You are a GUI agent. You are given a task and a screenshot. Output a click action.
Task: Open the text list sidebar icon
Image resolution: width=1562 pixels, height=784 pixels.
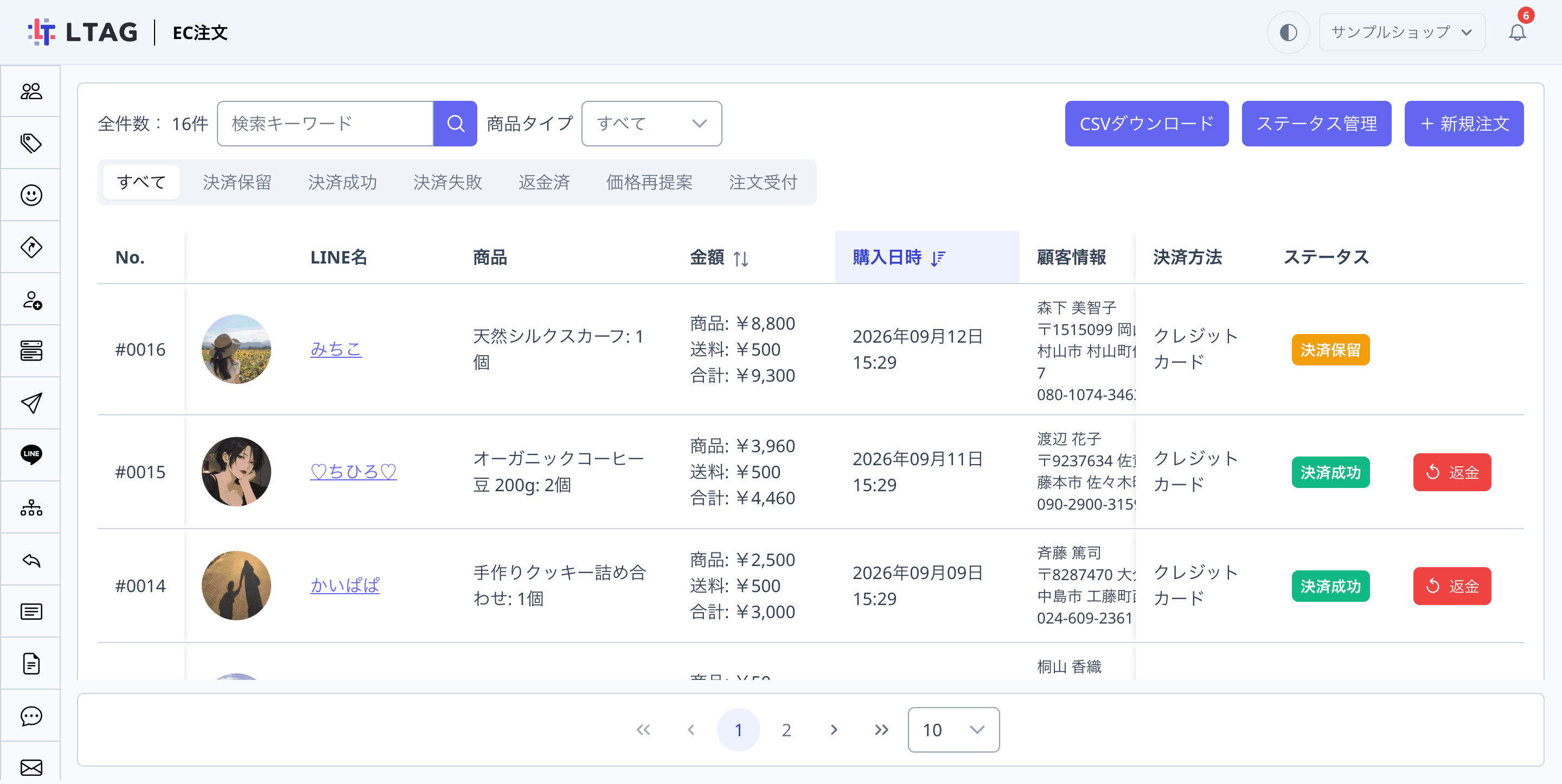click(x=31, y=612)
